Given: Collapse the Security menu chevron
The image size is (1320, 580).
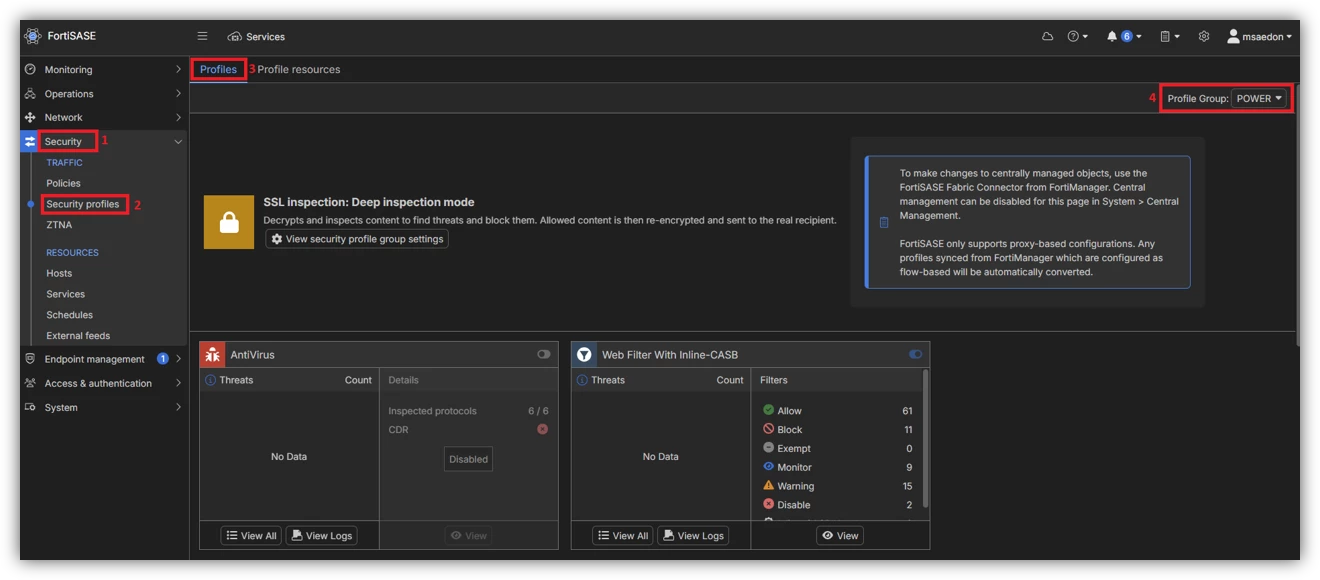Looking at the screenshot, I should [178, 142].
